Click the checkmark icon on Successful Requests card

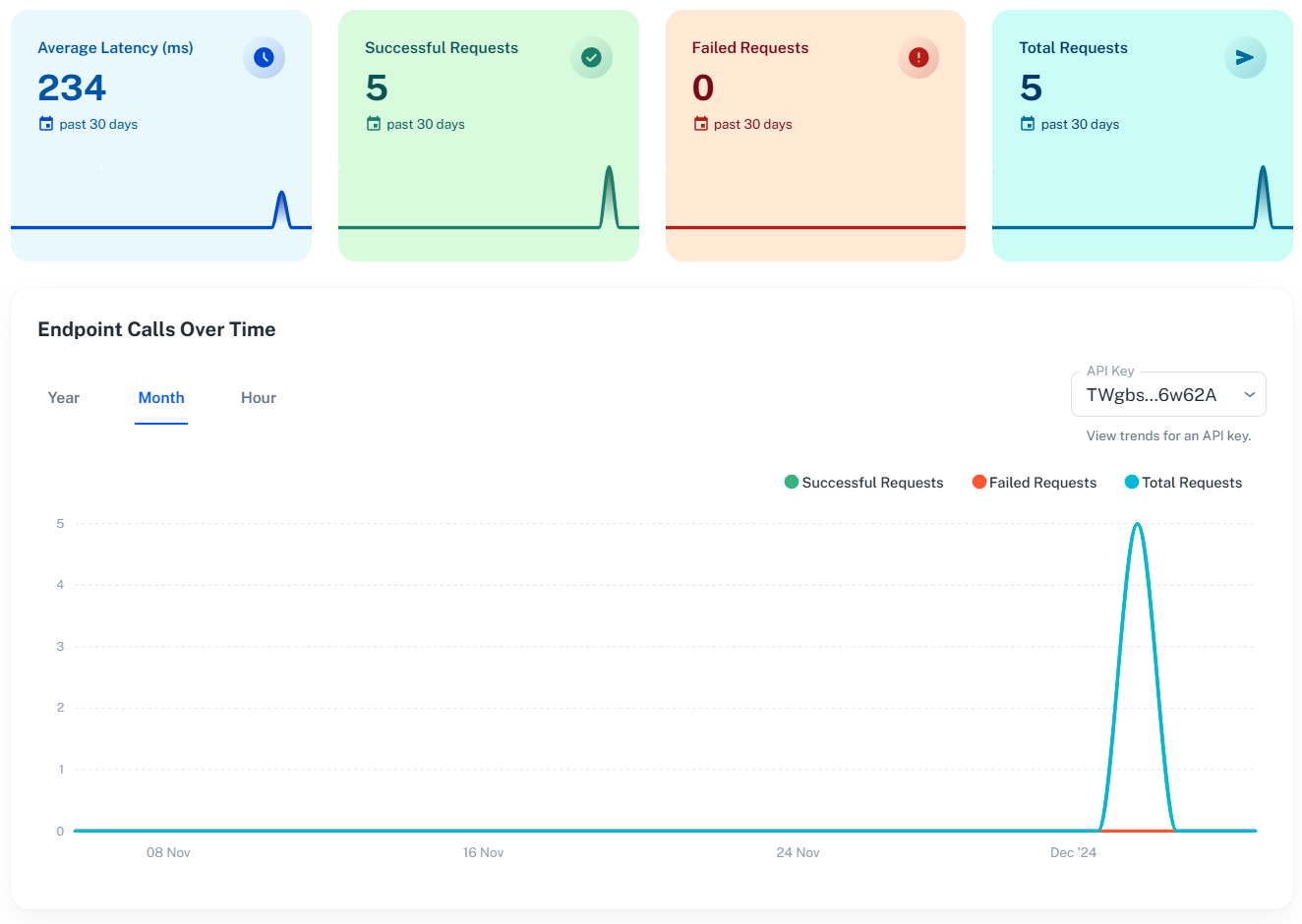tap(591, 58)
